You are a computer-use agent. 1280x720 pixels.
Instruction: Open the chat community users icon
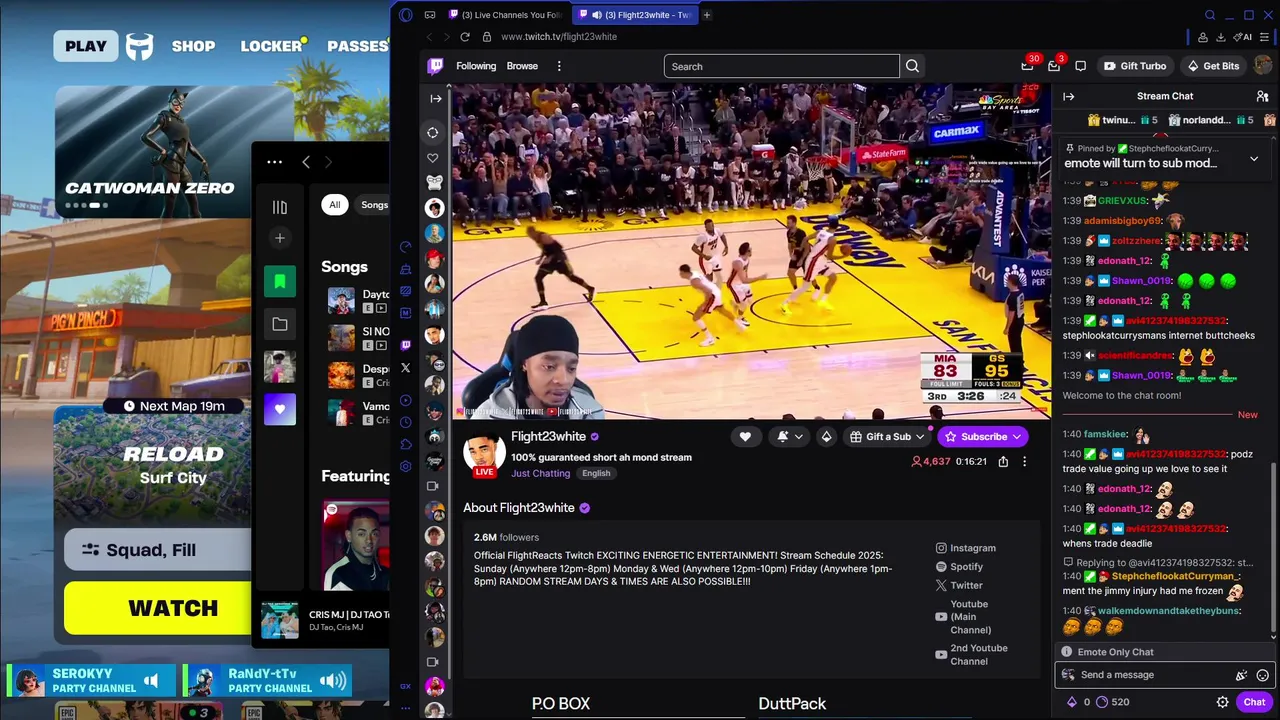tap(1262, 96)
